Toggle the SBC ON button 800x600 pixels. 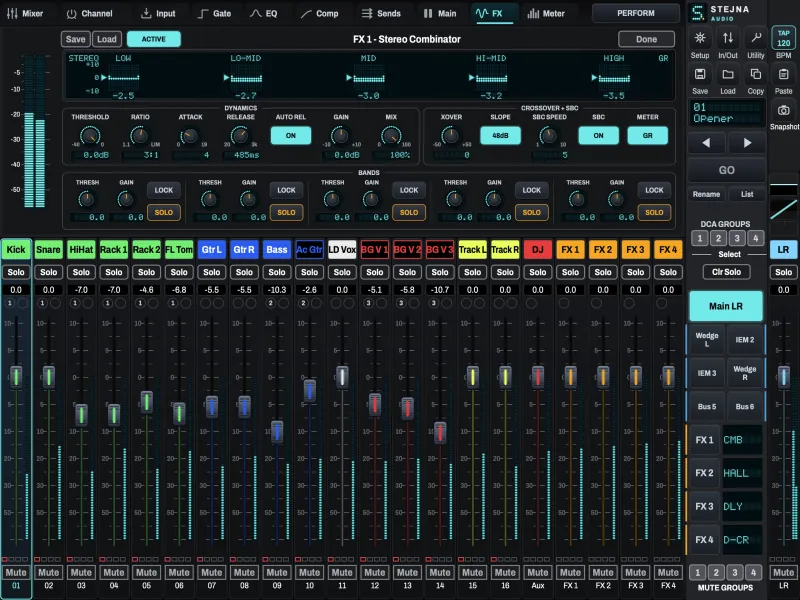click(x=598, y=136)
